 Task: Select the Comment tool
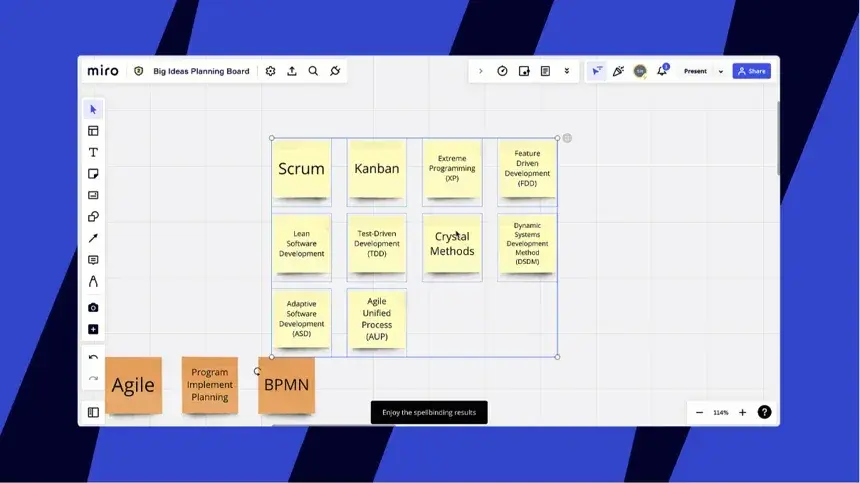tap(93, 260)
